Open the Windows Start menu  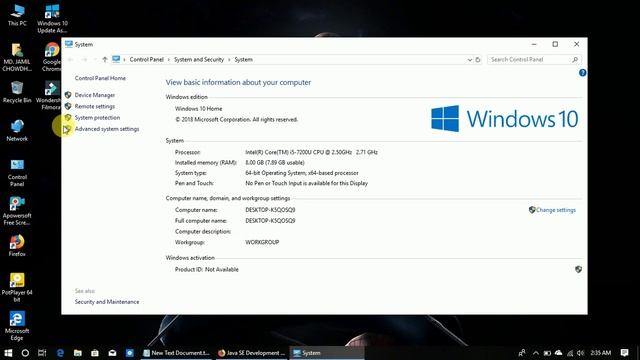pyautogui.click(x=8, y=353)
